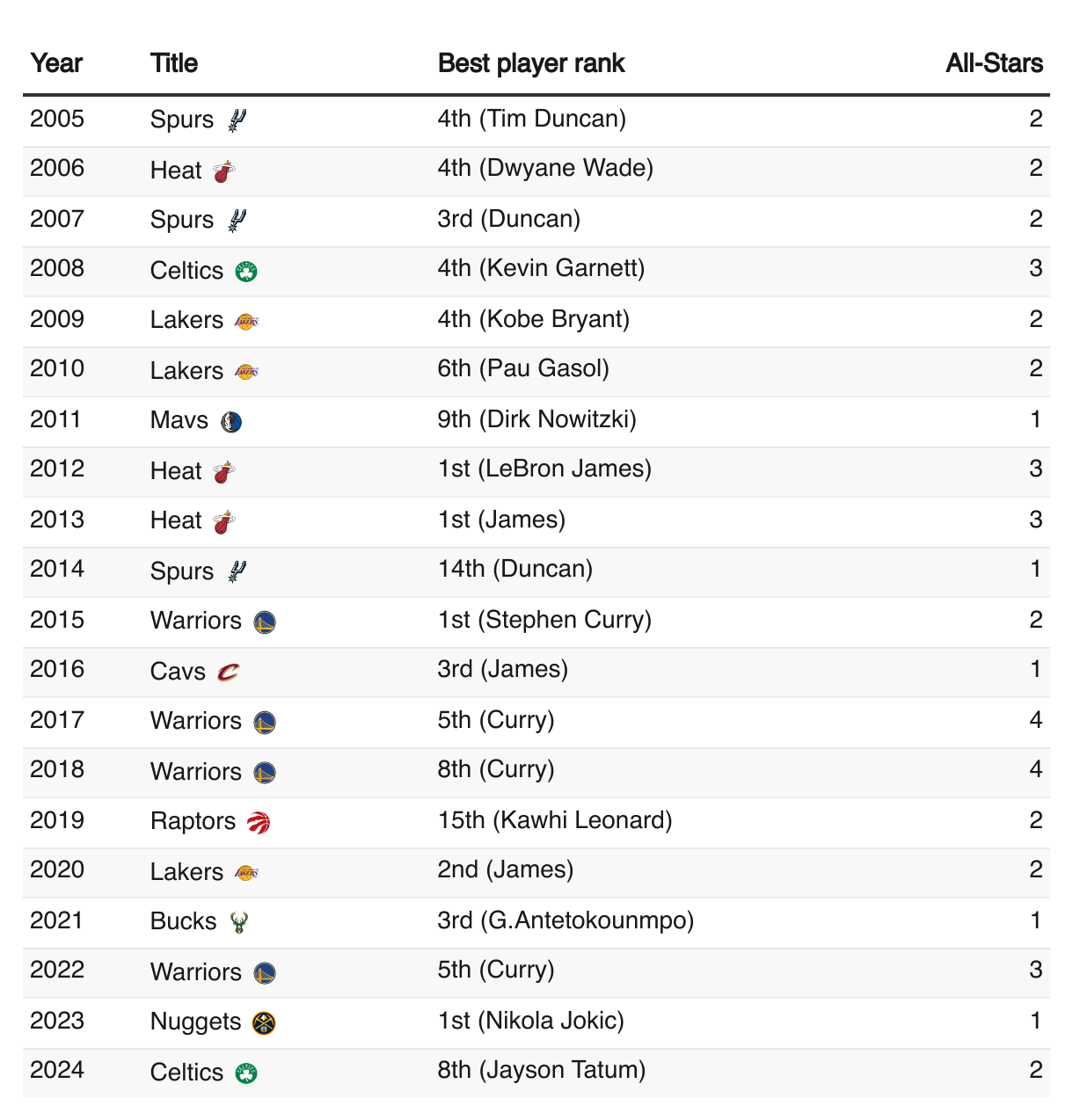Click the Cavs logo in the 2016 row

click(x=228, y=673)
